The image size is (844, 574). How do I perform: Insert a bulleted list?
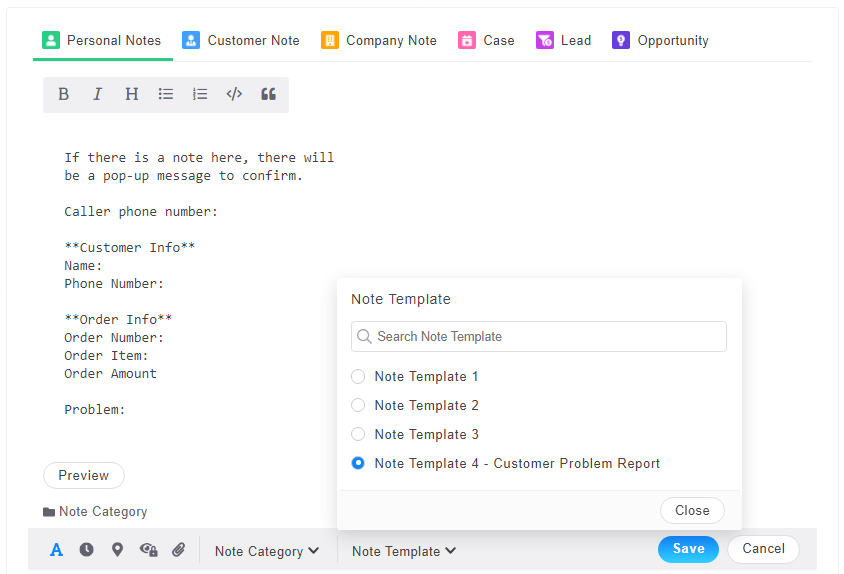pos(166,94)
